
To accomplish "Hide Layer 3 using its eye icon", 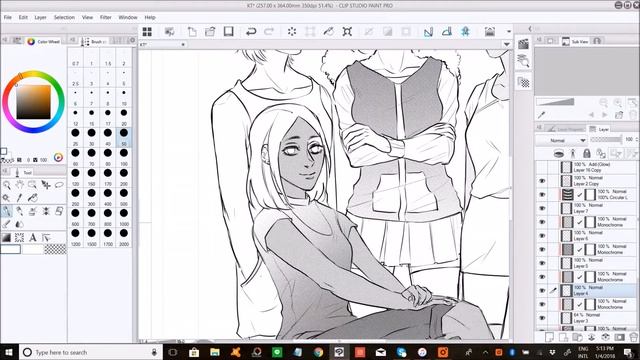I will pyautogui.click(x=542, y=318).
